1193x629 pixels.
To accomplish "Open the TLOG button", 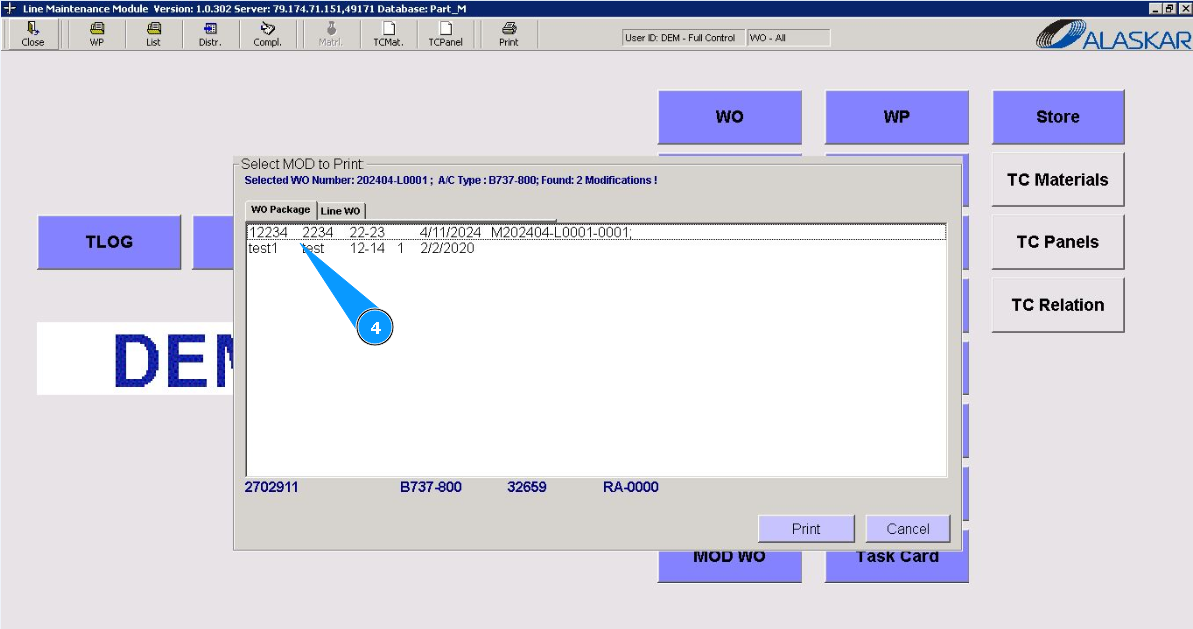I will pyautogui.click(x=109, y=242).
